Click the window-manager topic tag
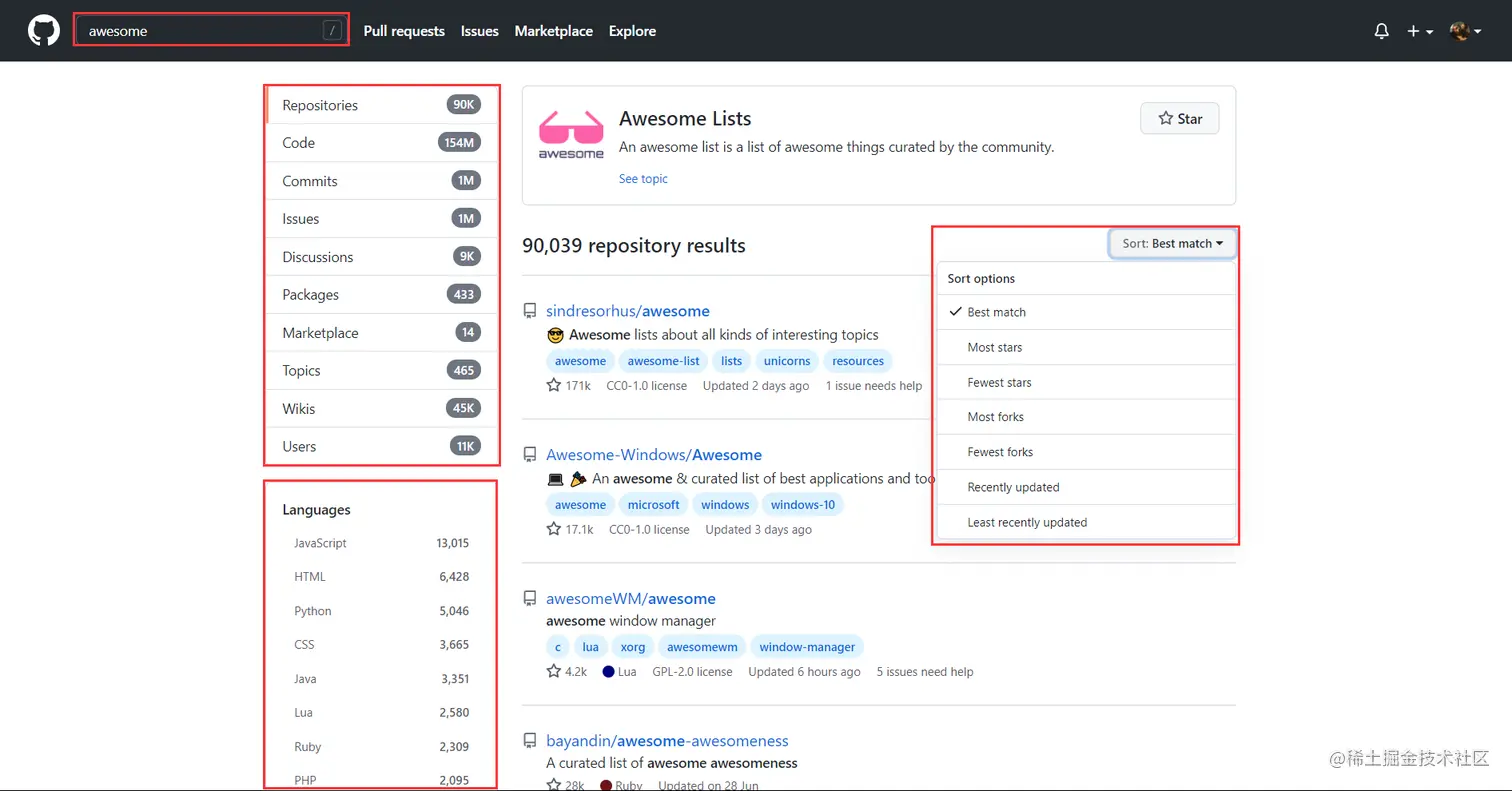 [x=807, y=647]
